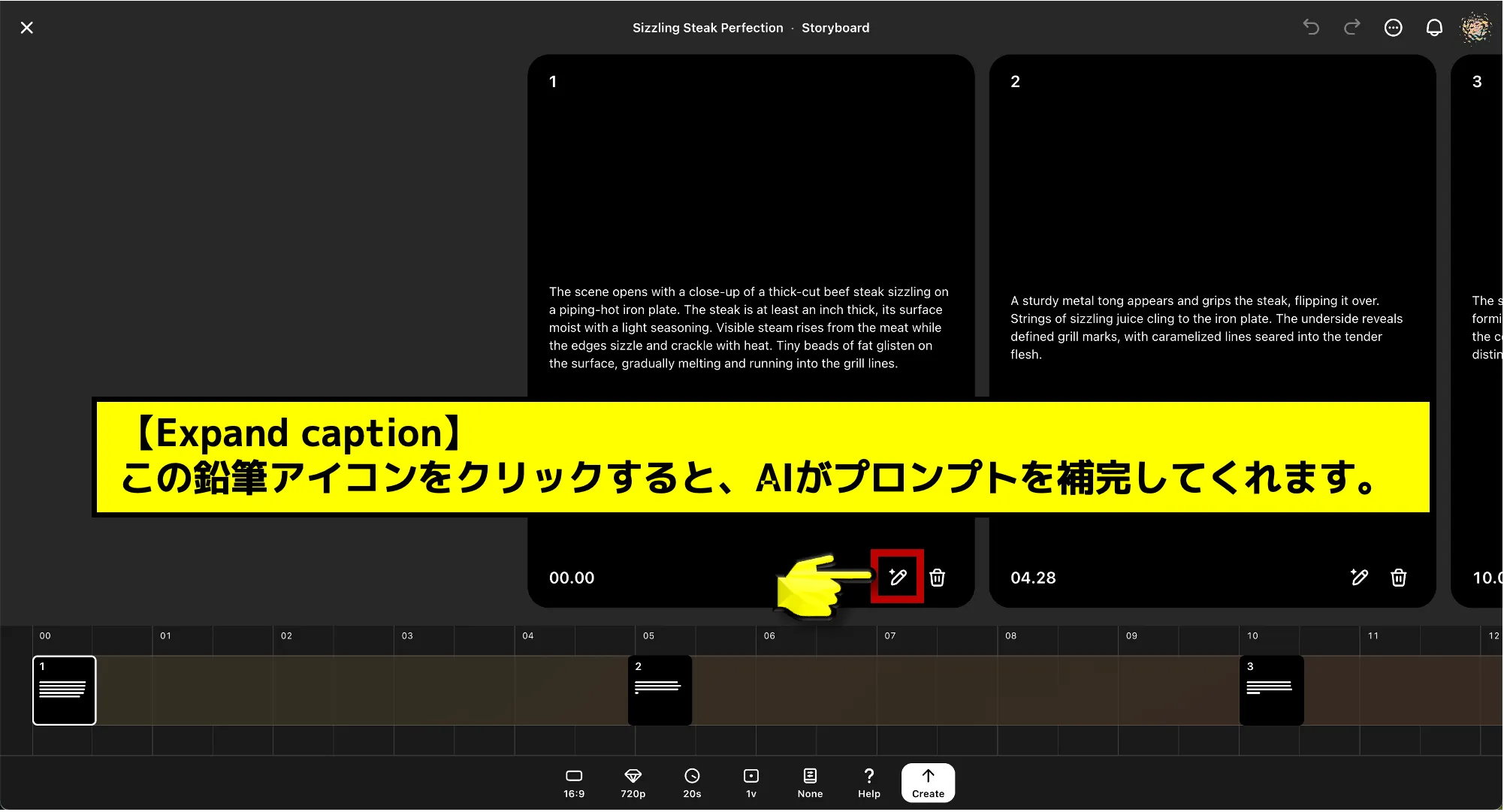1504x812 pixels.
Task: Edit card 1 caption about steak sizzling
Action: tap(749, 328)
